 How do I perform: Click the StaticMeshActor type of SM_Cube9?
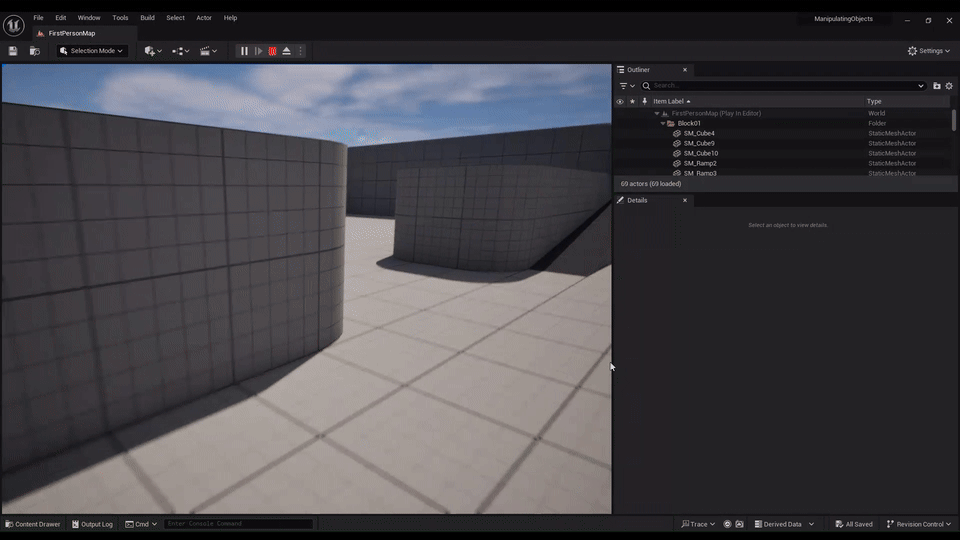click(892, 143)
